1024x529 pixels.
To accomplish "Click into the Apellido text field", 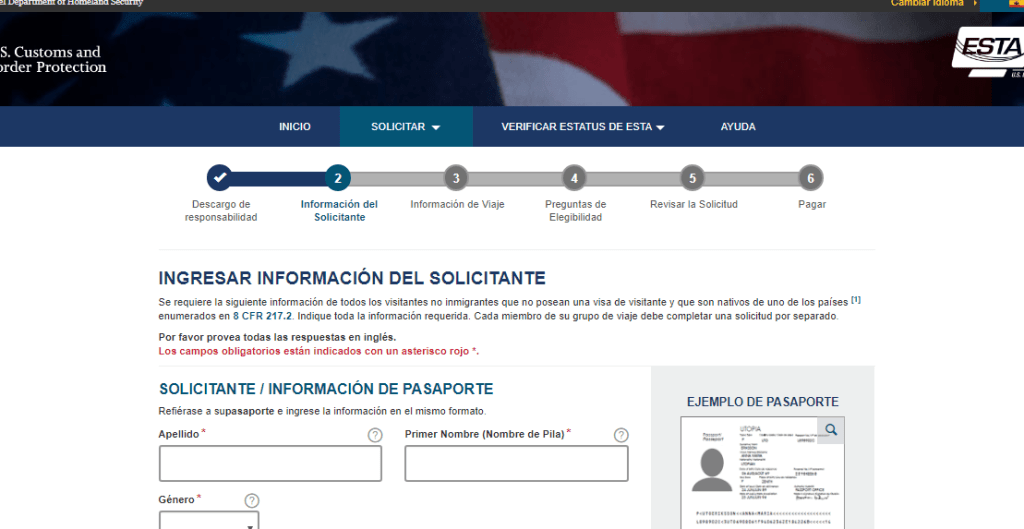I will pos(270,464).
